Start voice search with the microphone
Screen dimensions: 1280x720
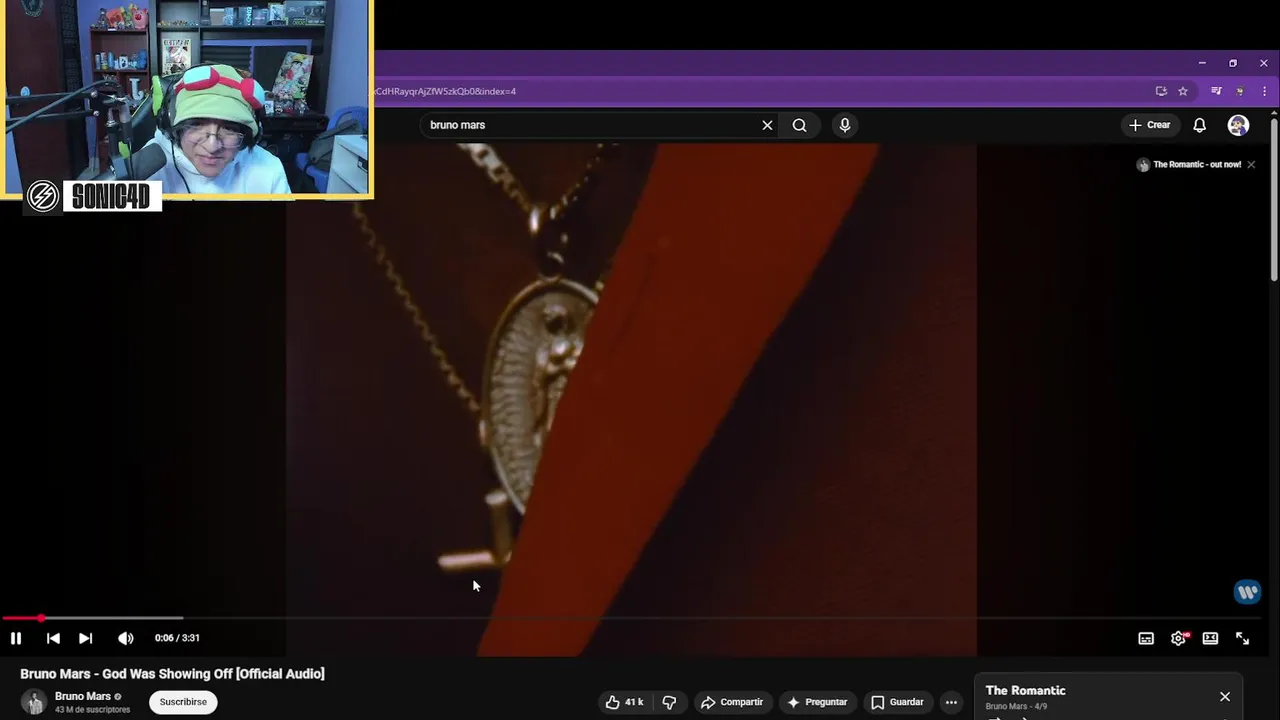(x=845, y=125)
